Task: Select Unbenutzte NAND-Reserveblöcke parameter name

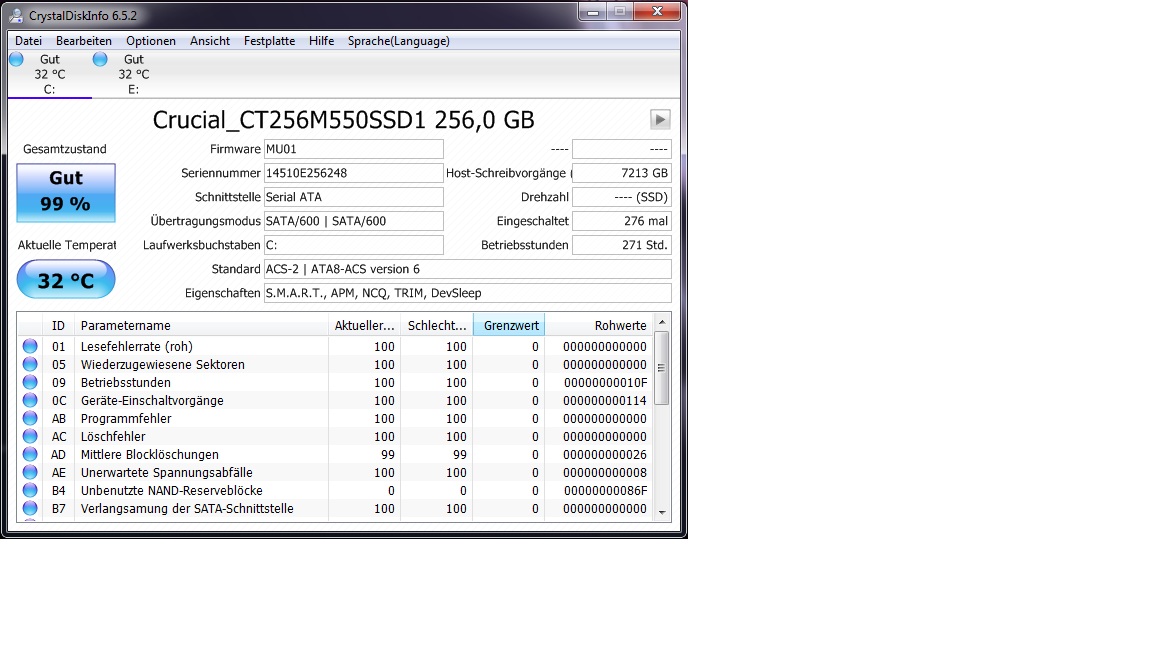Action: point(171,491)
